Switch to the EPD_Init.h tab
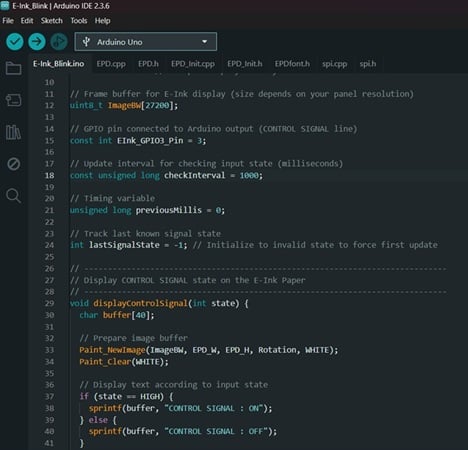468x450 pixels. (x=245, y=64)
